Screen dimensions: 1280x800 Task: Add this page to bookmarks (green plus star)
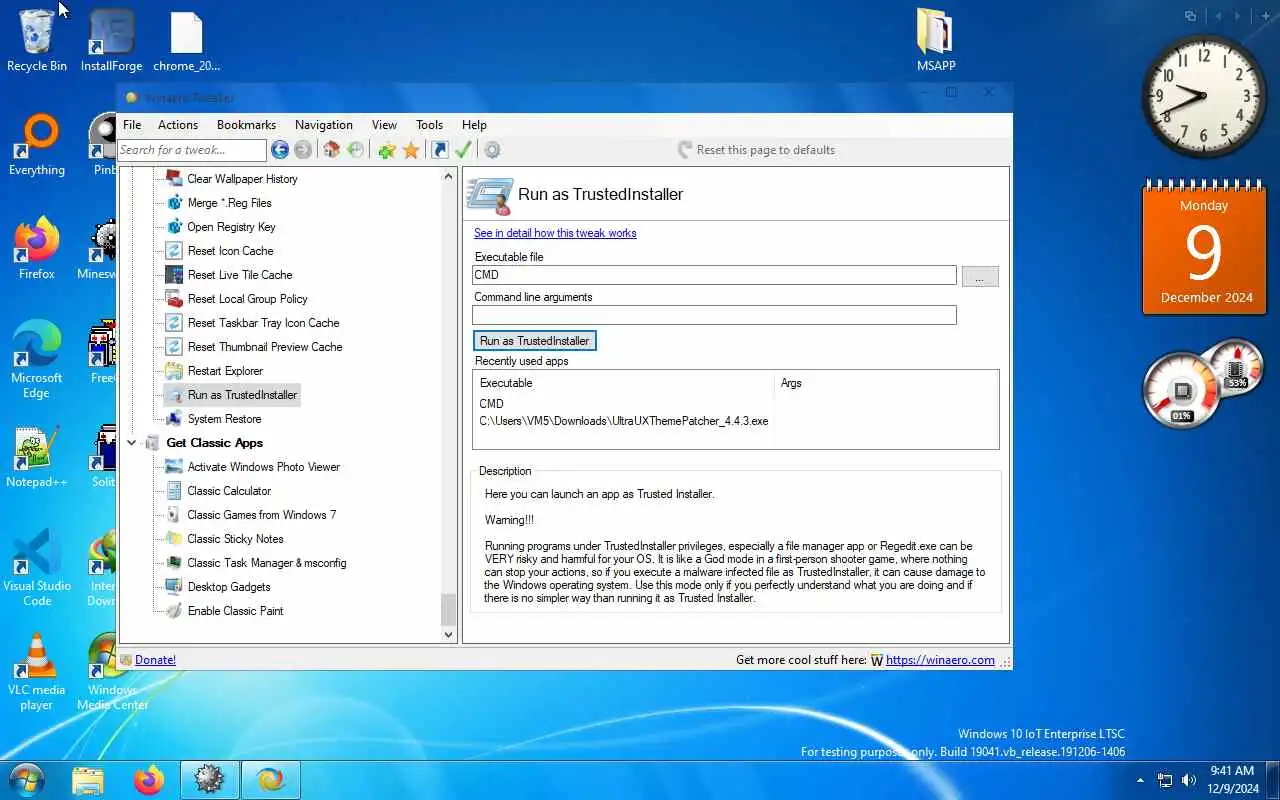(x=387, y=150)
